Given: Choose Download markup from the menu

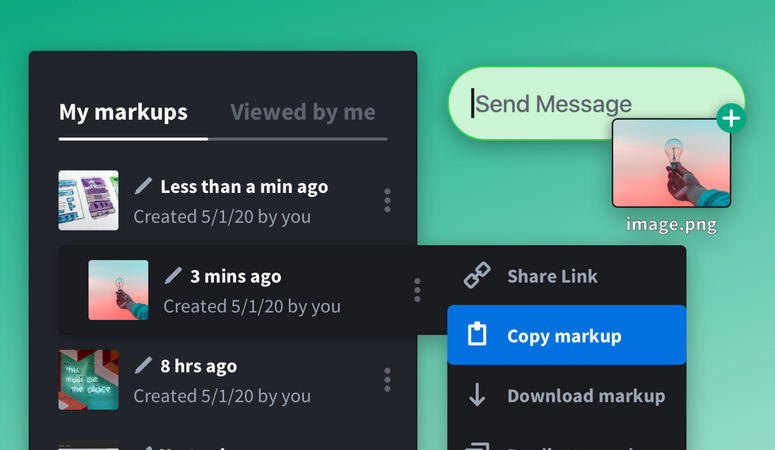Looking at the screenshot, I should (566, 396).
